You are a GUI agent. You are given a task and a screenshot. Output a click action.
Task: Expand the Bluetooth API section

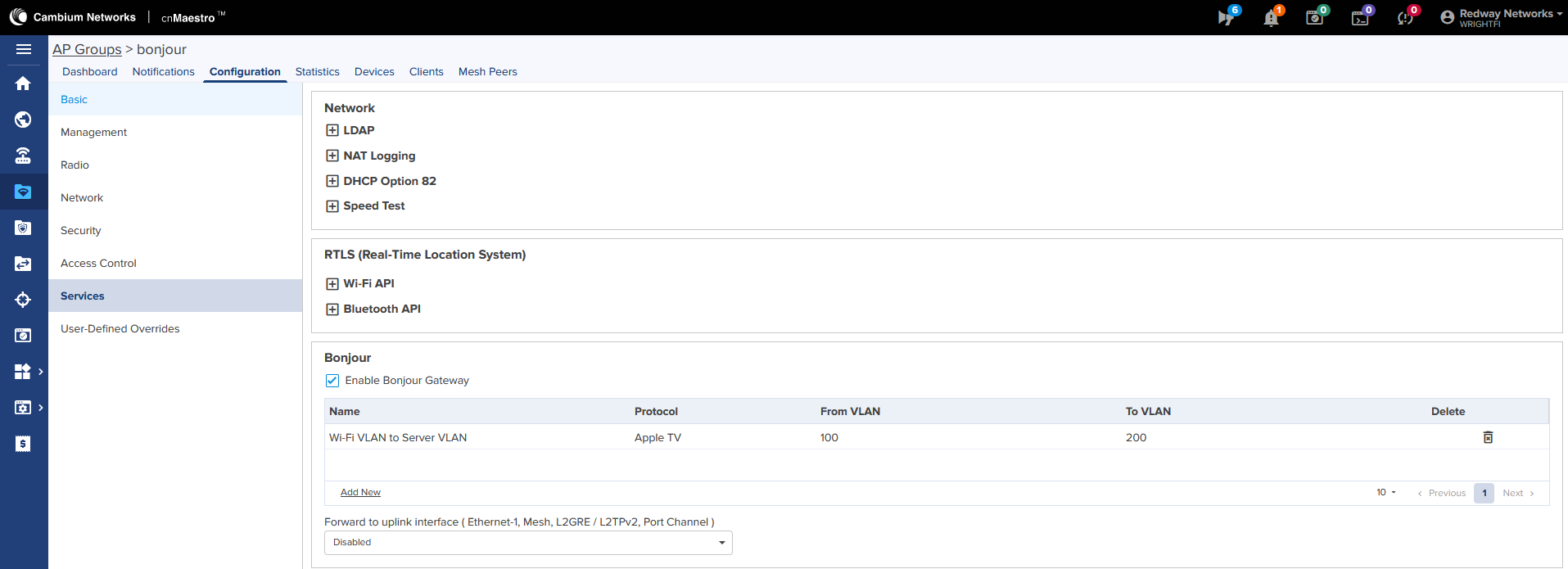[332, 309]
